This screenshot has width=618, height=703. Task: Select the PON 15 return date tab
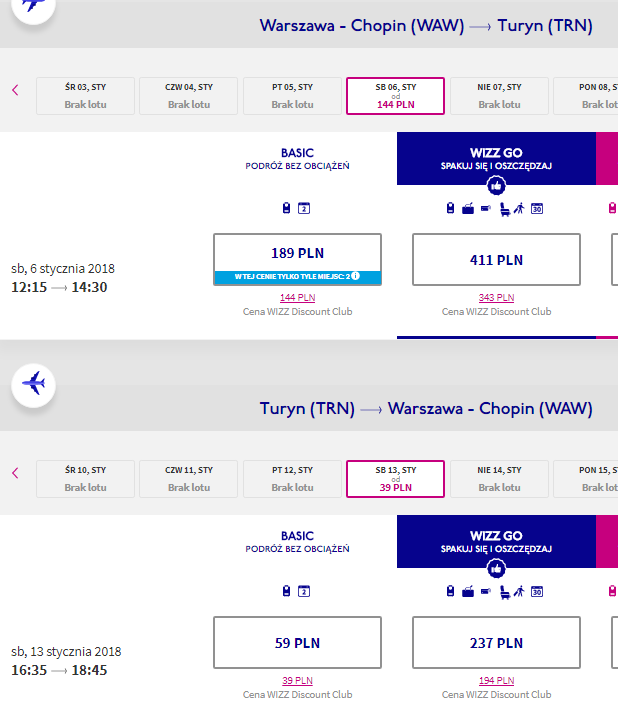tap(586, 479)
